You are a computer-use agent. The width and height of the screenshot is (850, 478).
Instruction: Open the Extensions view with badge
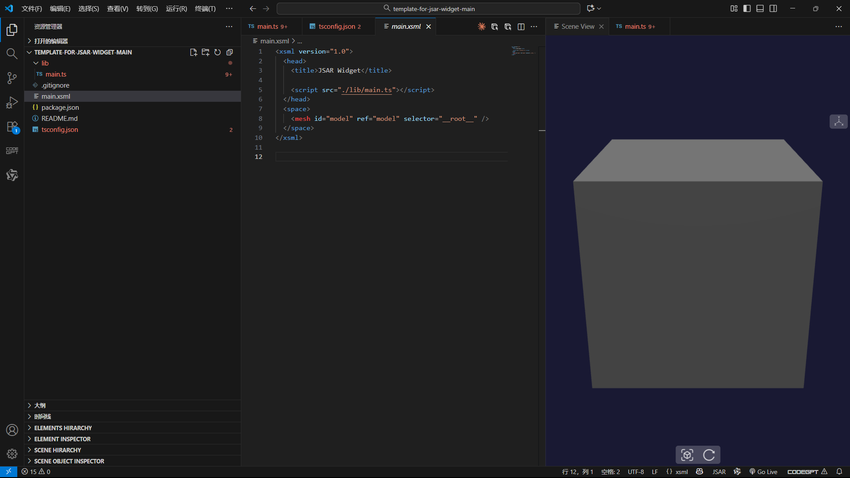[x=12, y=127]
